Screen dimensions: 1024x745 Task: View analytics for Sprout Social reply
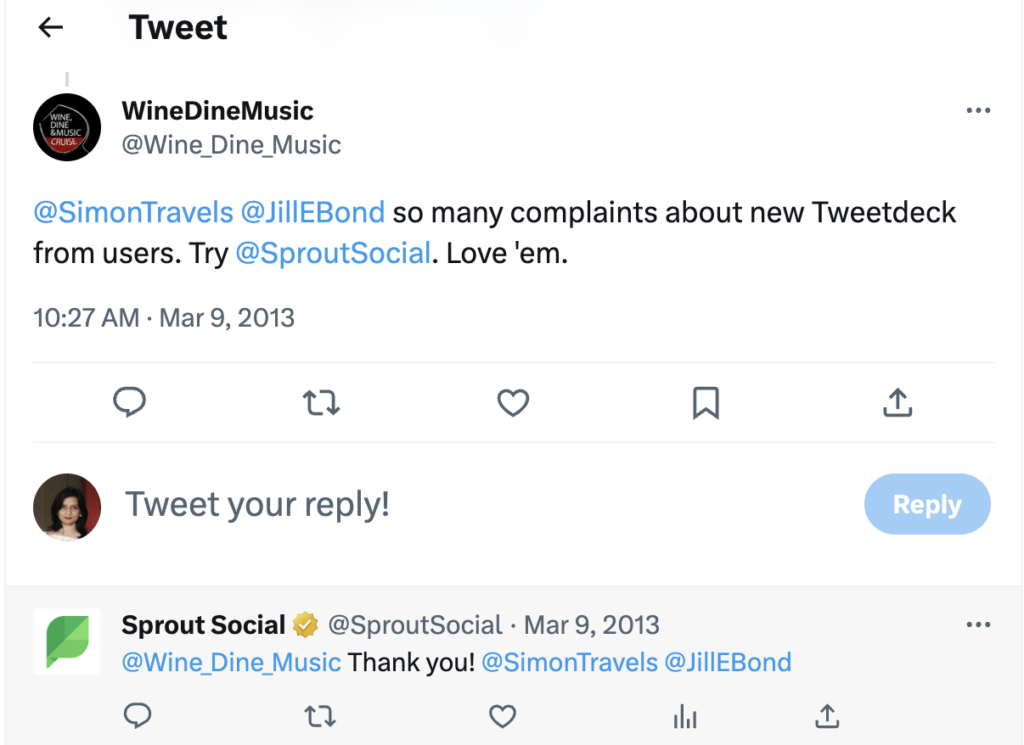click(685, 716)
